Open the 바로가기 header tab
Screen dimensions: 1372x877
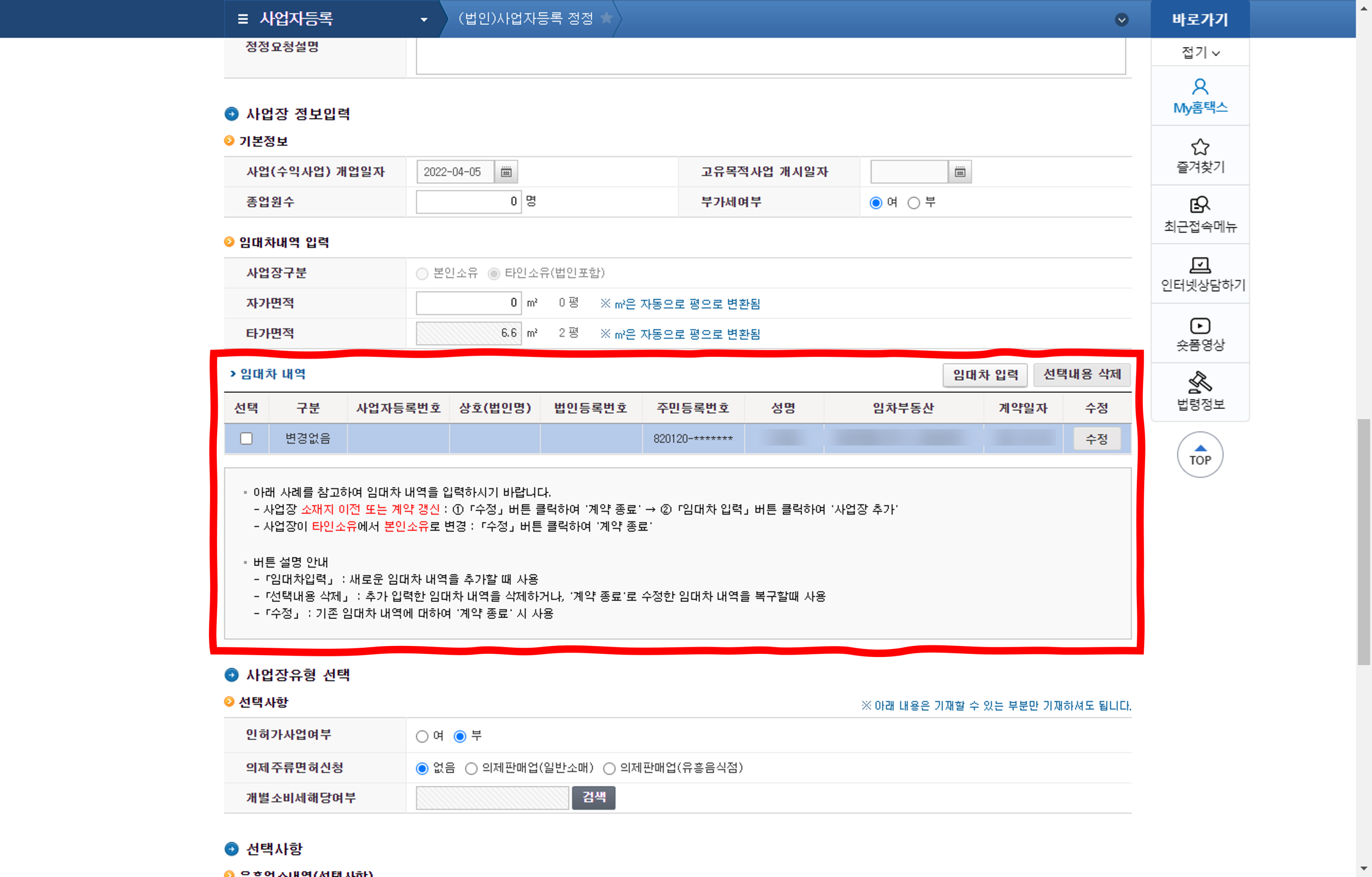tap(1200, 19)
